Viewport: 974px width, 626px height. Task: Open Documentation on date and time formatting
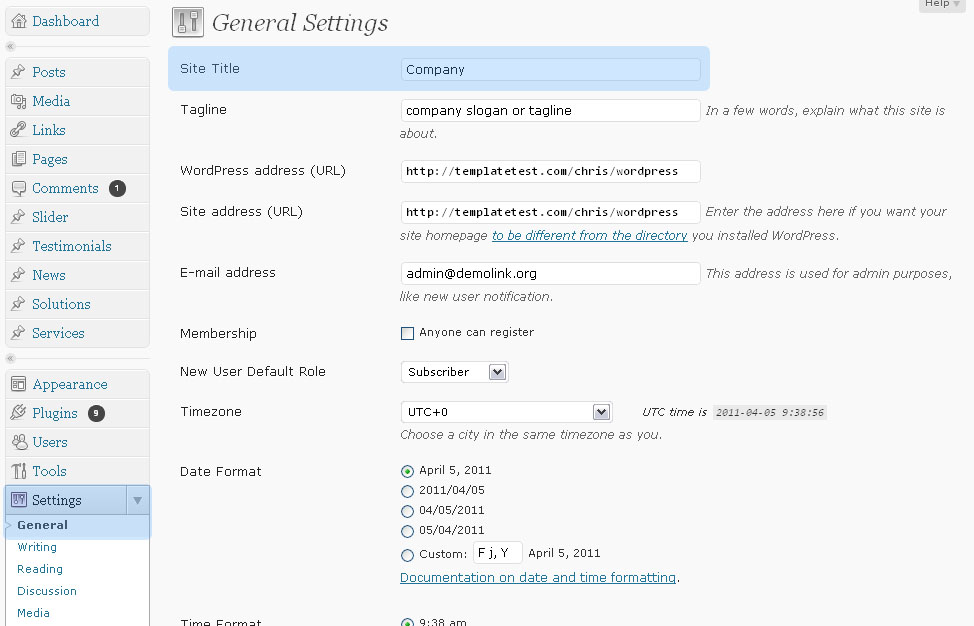point(538,577)
